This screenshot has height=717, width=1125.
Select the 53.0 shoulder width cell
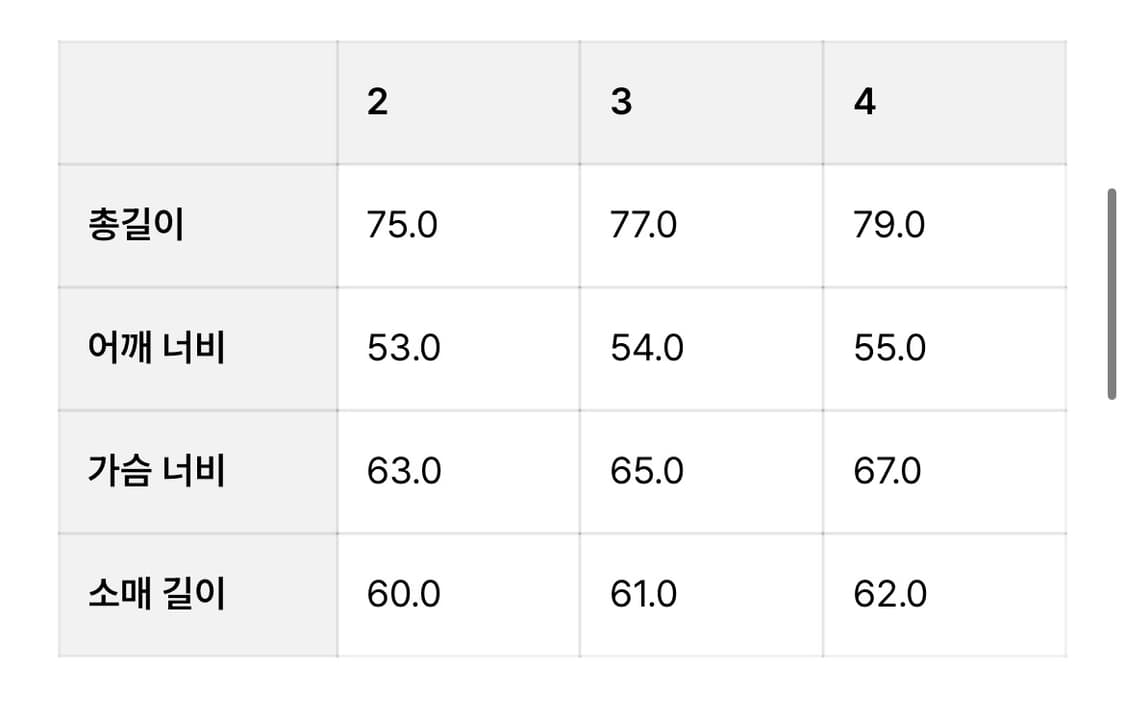[458, 349]
